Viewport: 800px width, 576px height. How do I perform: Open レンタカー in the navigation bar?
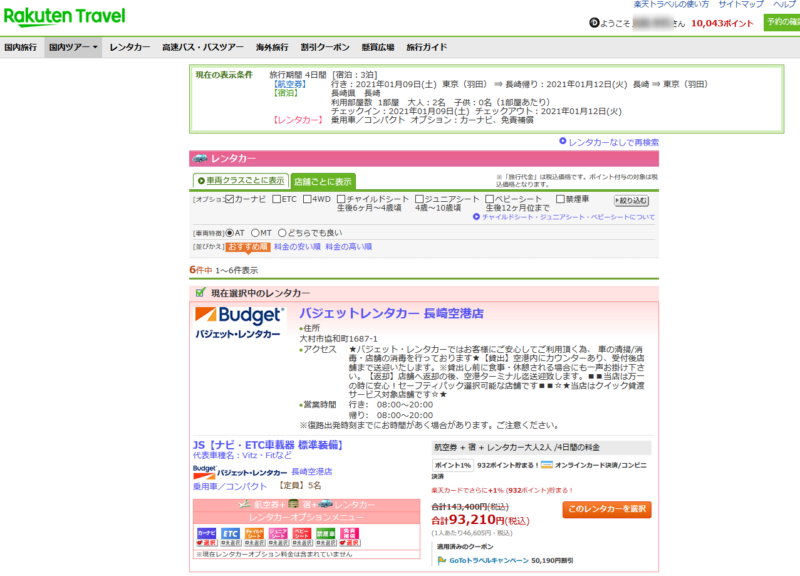[x=130, y=47]
